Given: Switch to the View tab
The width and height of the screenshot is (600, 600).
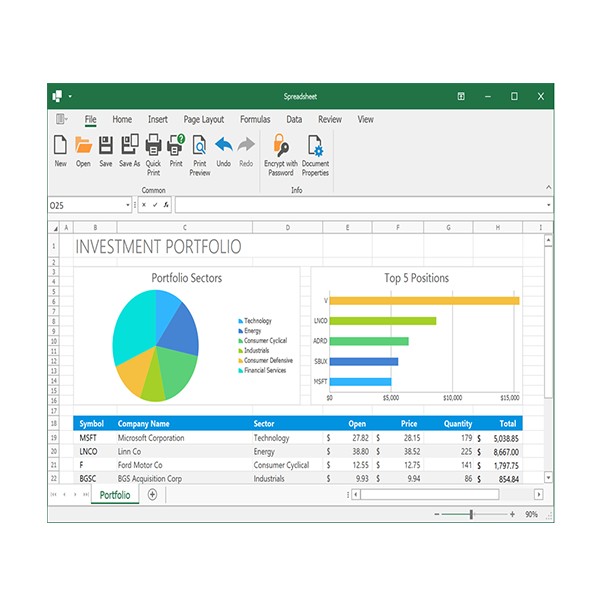Looking at the screenshot, I should pos(365,119).
